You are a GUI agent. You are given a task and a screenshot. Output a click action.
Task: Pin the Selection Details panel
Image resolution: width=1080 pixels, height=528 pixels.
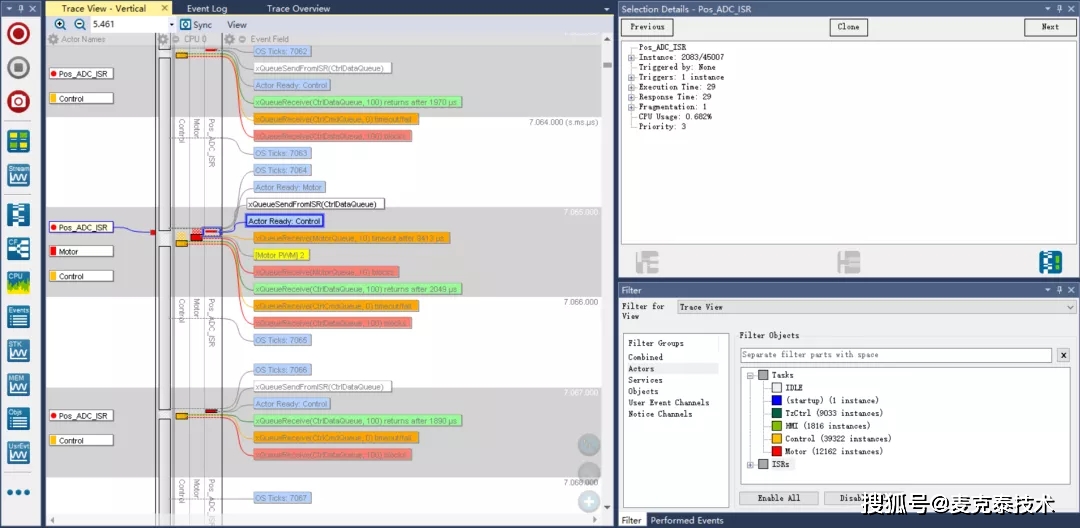point(1059,8)
